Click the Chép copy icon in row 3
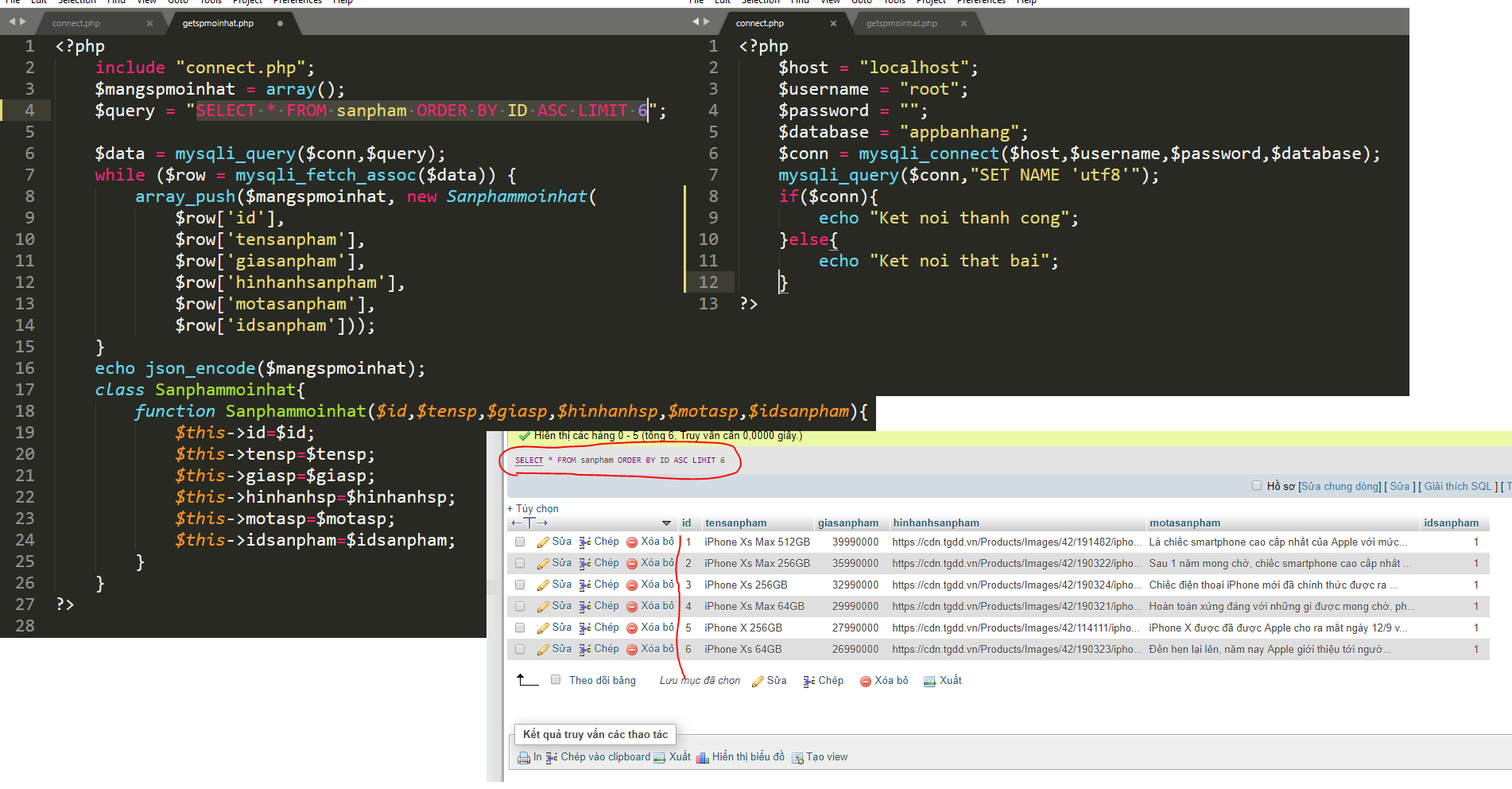Screen dimensions: 1512x789 click(585, 585)
